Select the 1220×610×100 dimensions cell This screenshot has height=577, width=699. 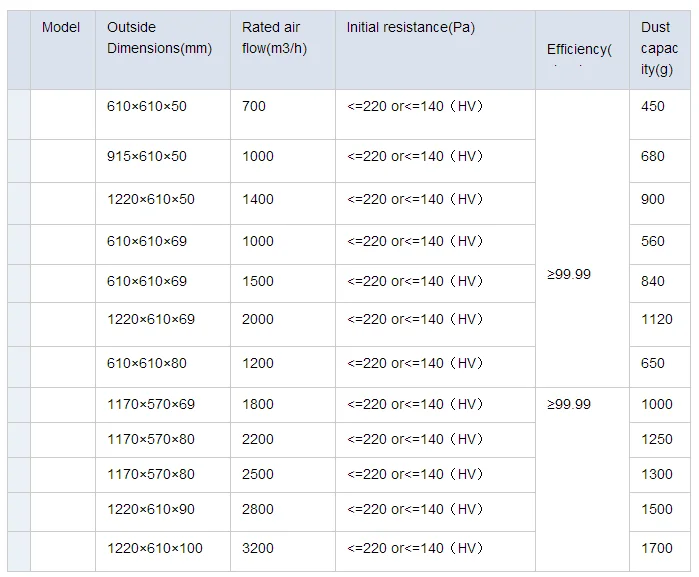(x=155, y=548)
